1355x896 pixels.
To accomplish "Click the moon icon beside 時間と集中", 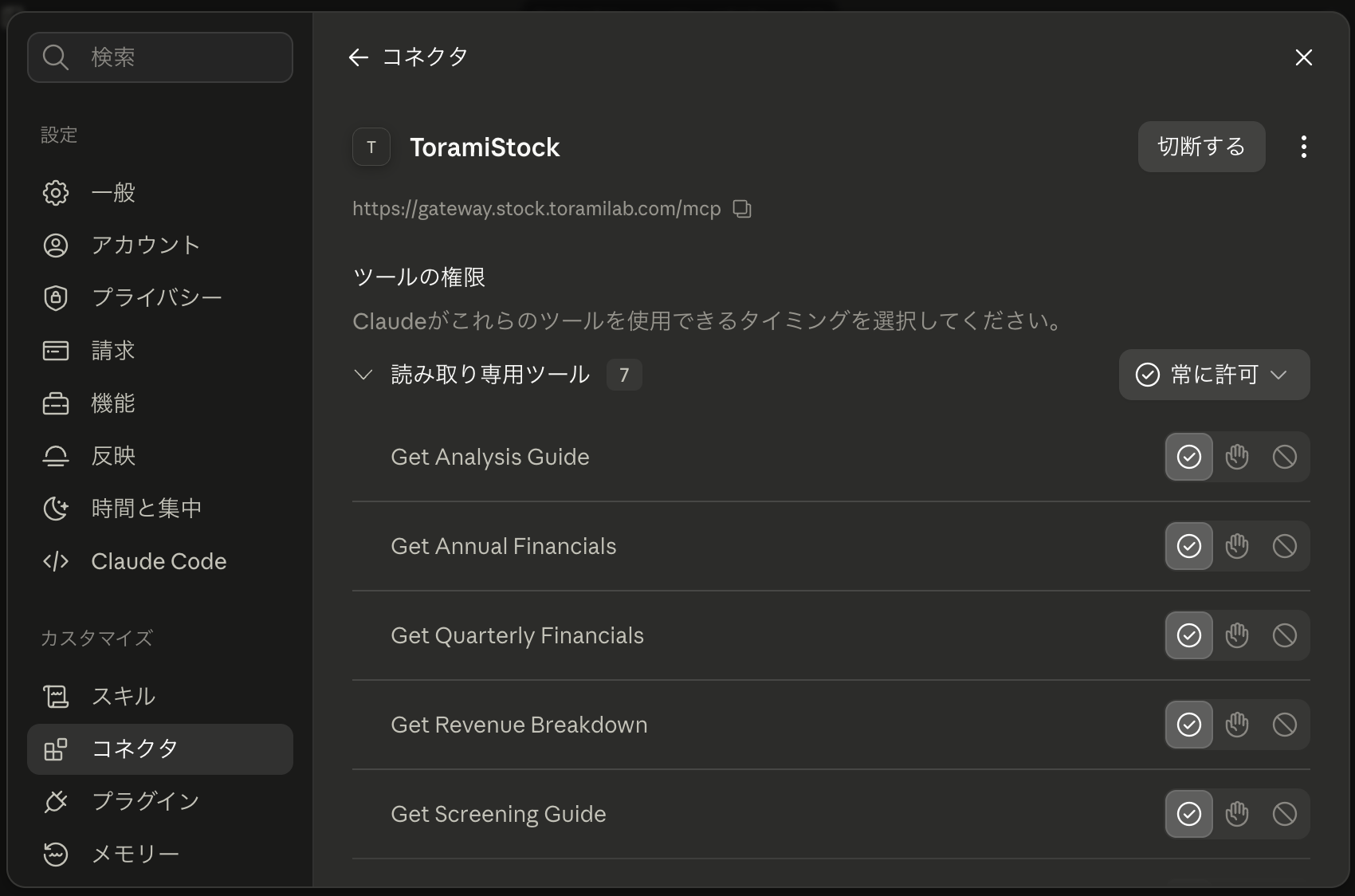I will point(56,509).
